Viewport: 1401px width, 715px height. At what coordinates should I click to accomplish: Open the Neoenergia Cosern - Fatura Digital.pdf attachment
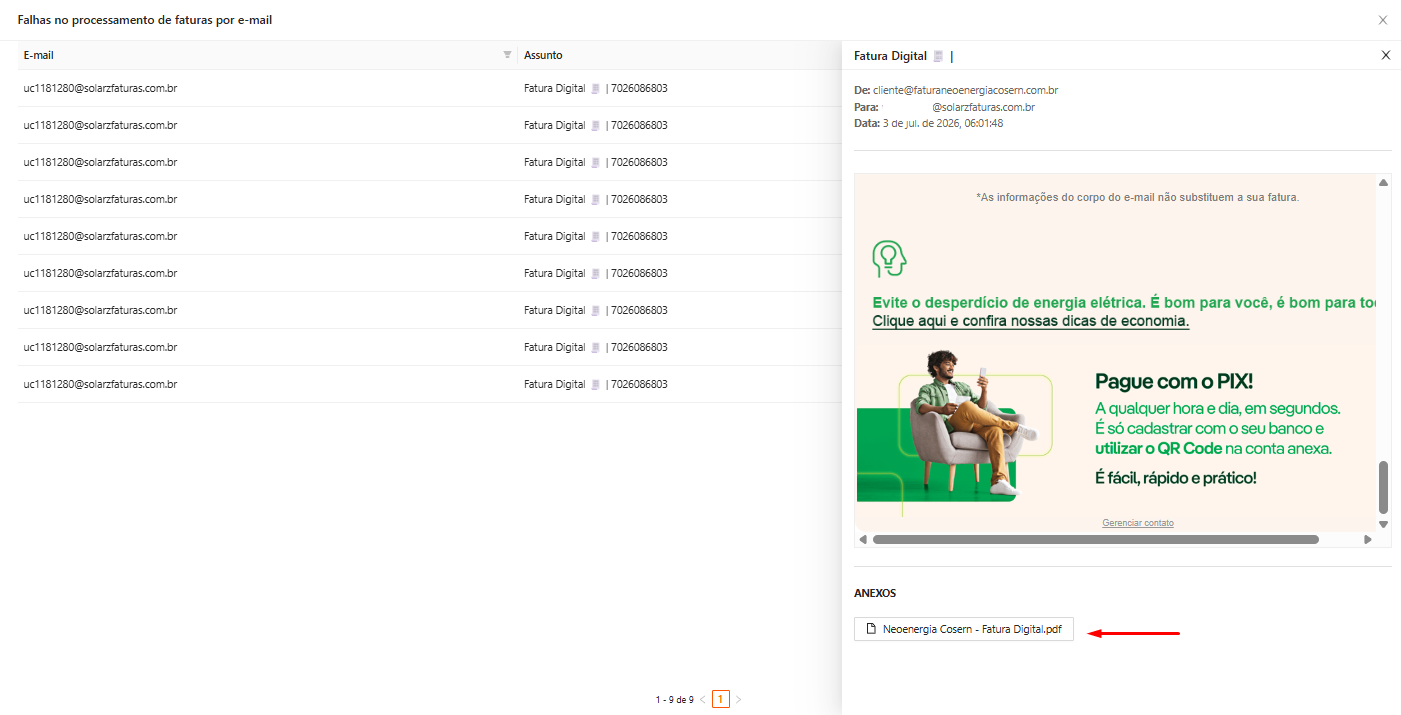[x=964, y=629]
